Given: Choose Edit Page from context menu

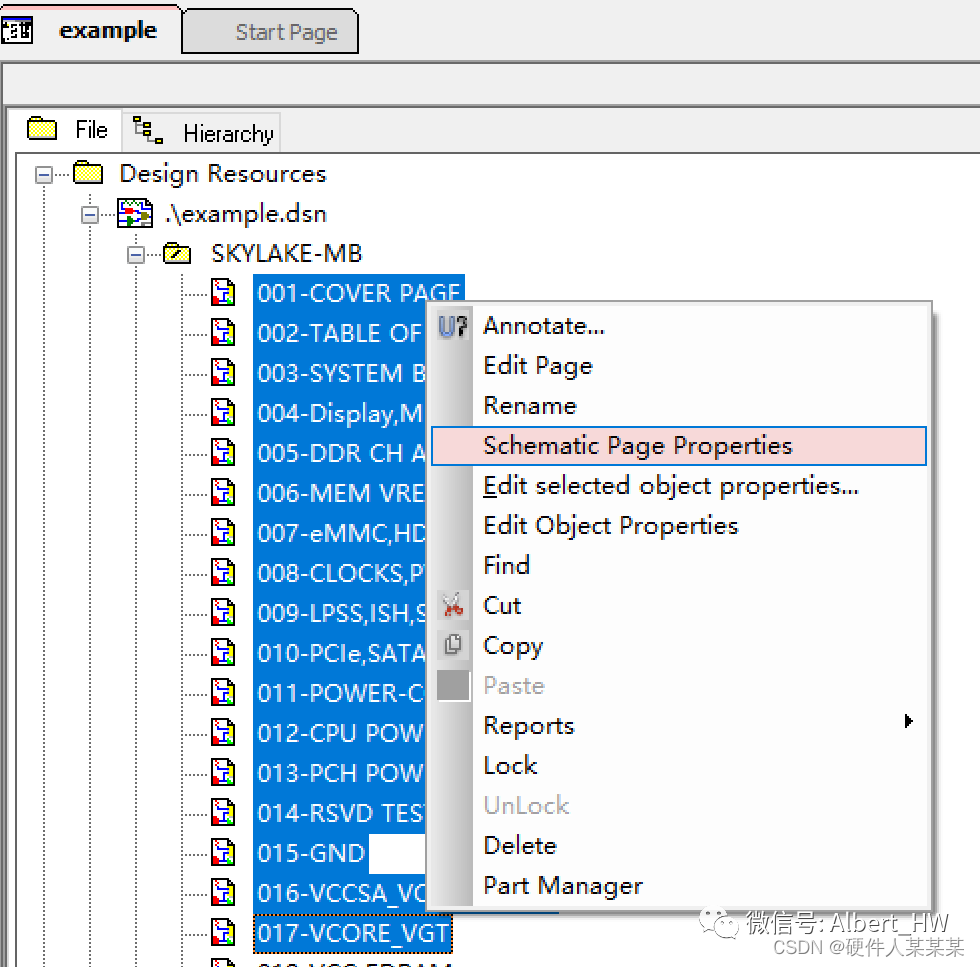Looking at the screenshot, I should pyautogui.click(x=679, y=366).
